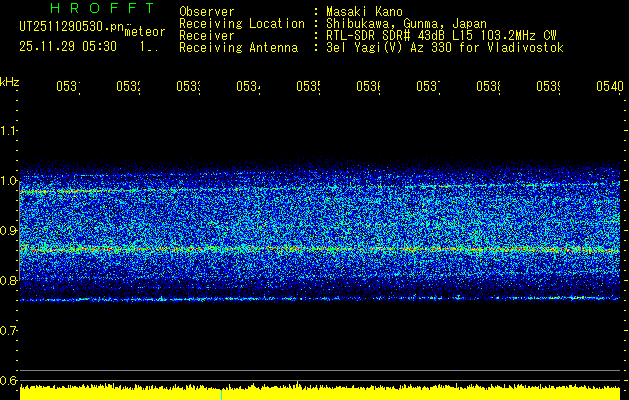Click the 0538 time marker
629x400 pixels.
click(x=489, y=87)
